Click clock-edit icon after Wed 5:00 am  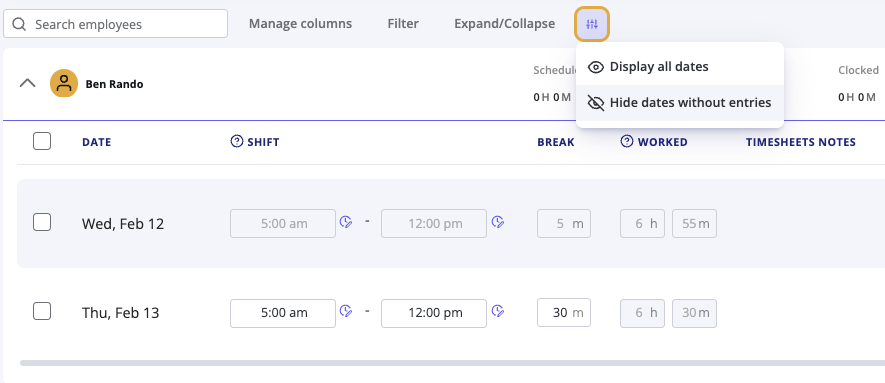tap(346, 222)
